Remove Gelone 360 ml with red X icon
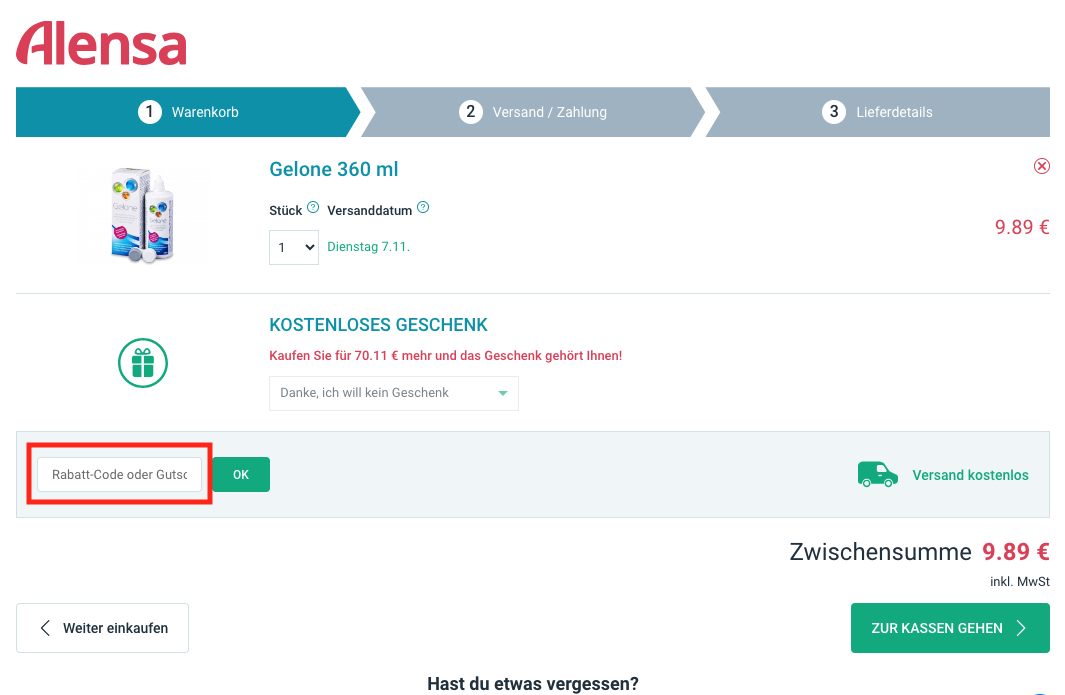This screenshot has width=1065, height=695. click(1041, 166)
